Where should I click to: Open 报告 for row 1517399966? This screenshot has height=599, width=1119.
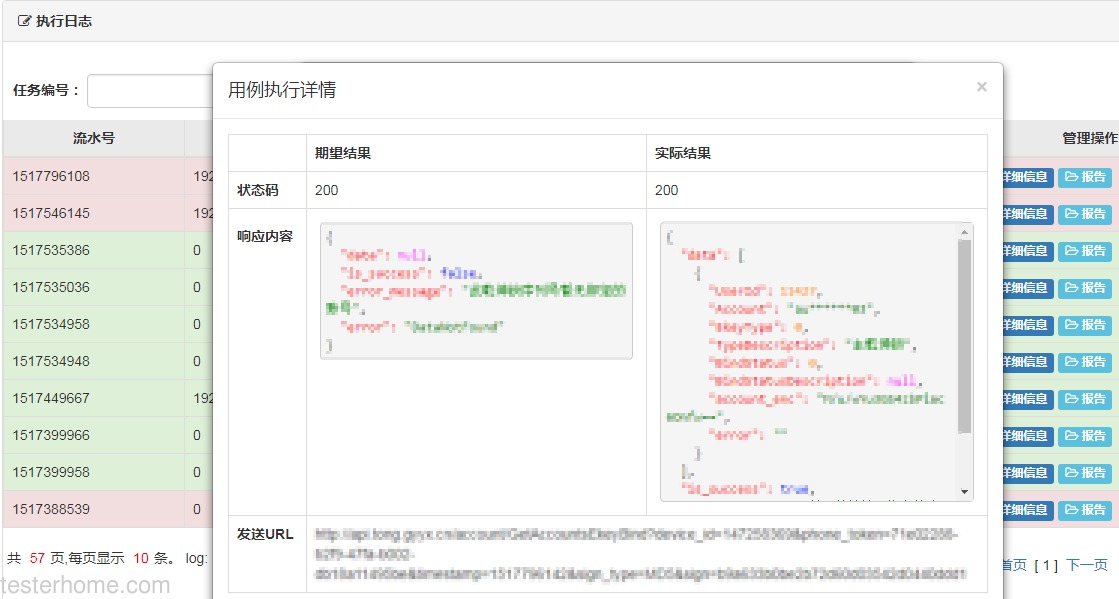point(1085,436)
